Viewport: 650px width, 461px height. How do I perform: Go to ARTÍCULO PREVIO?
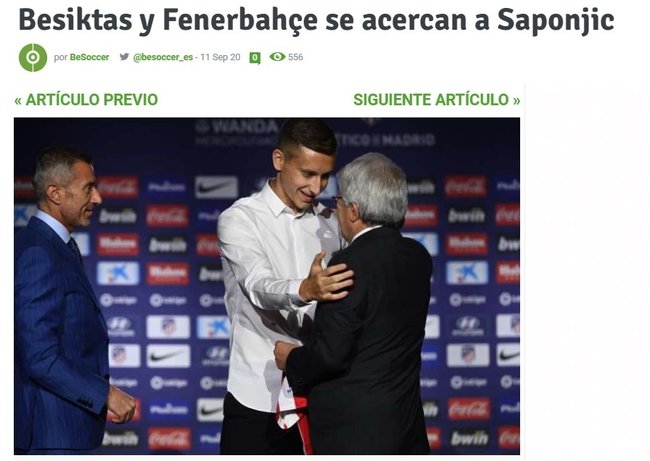point(92,99)
